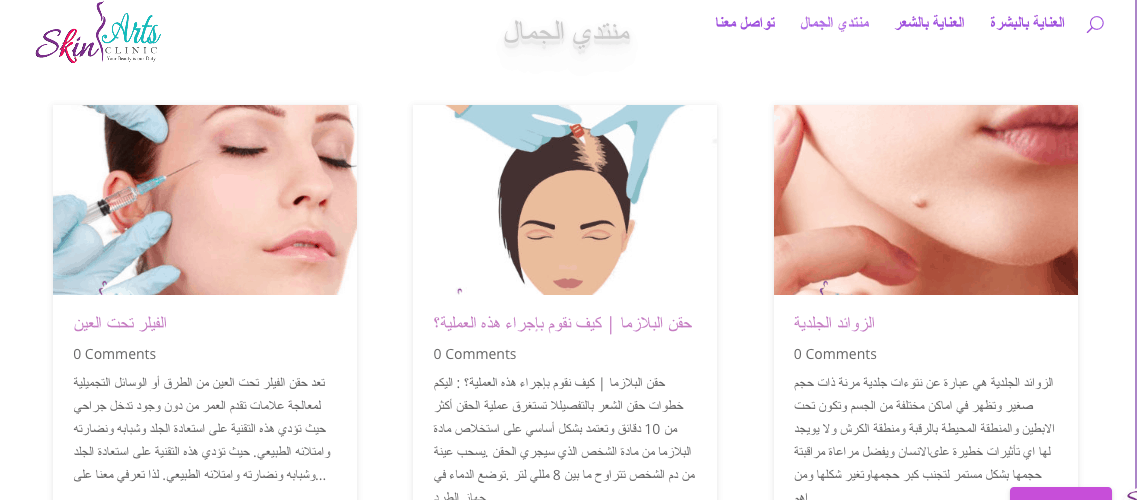Image resolution: width=1137 pixels, height=500 pixels.
Task: Open the search magnifier icon
Action: click(1095, 24)
